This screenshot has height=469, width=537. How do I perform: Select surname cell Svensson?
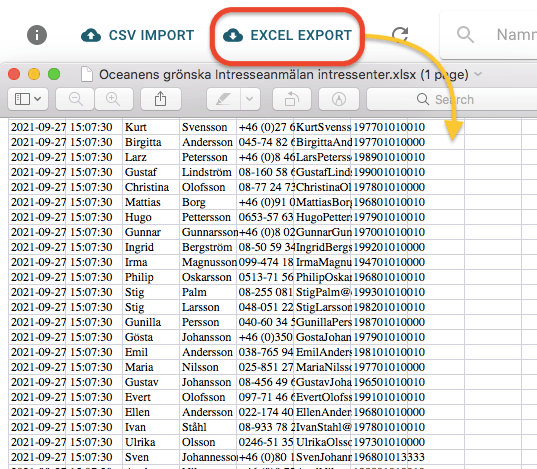[208, 127]
